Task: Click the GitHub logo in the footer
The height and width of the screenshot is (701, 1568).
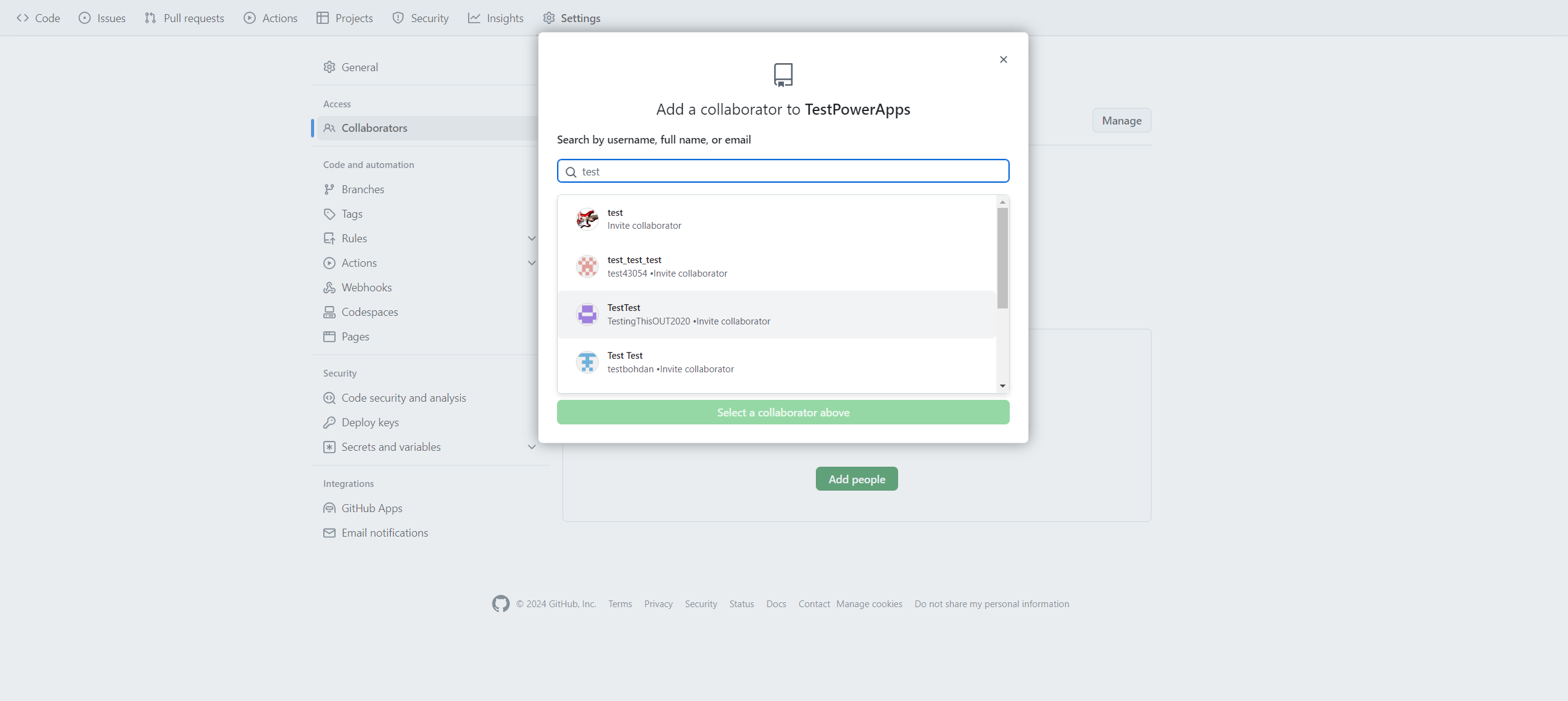Action: click(500, 603)
